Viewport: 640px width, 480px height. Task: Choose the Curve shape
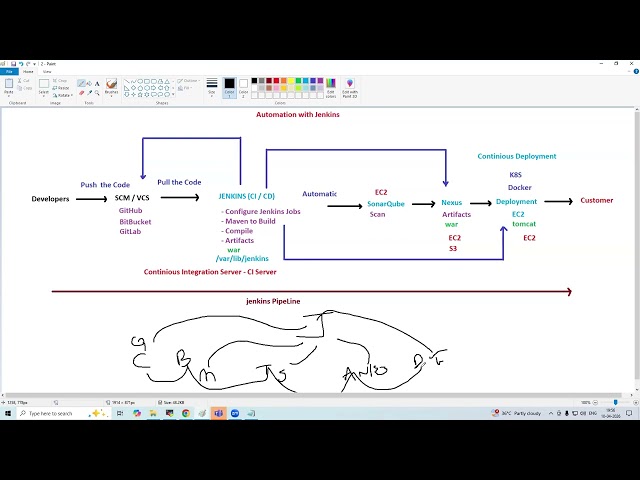point(133,81)
